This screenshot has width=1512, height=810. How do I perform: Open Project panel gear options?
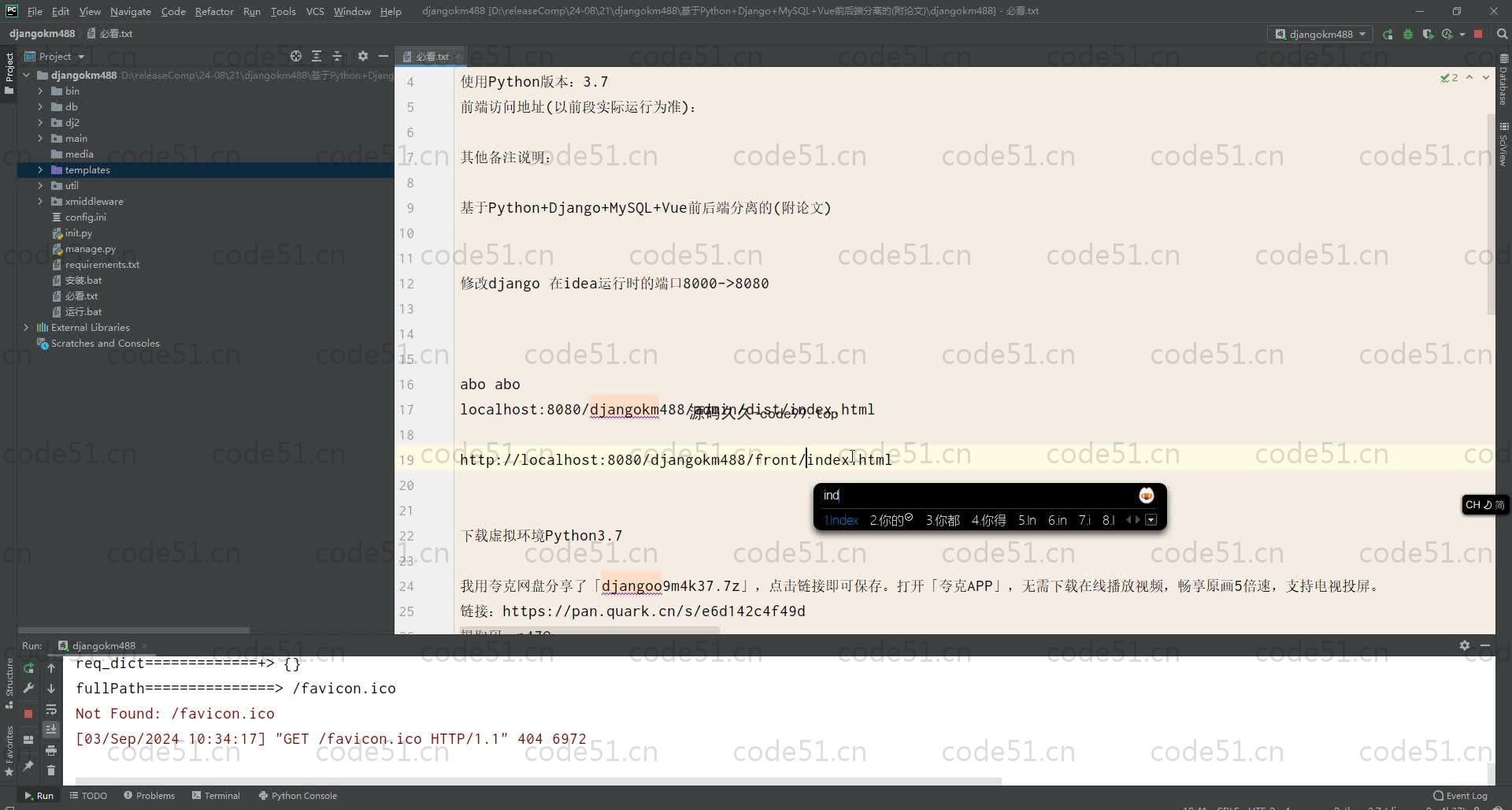coord(362,56)
